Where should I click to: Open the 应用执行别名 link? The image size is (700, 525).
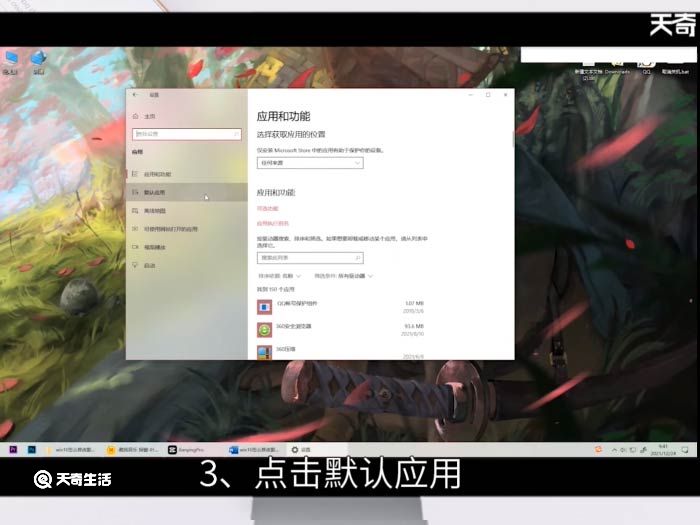coord(273,223)
